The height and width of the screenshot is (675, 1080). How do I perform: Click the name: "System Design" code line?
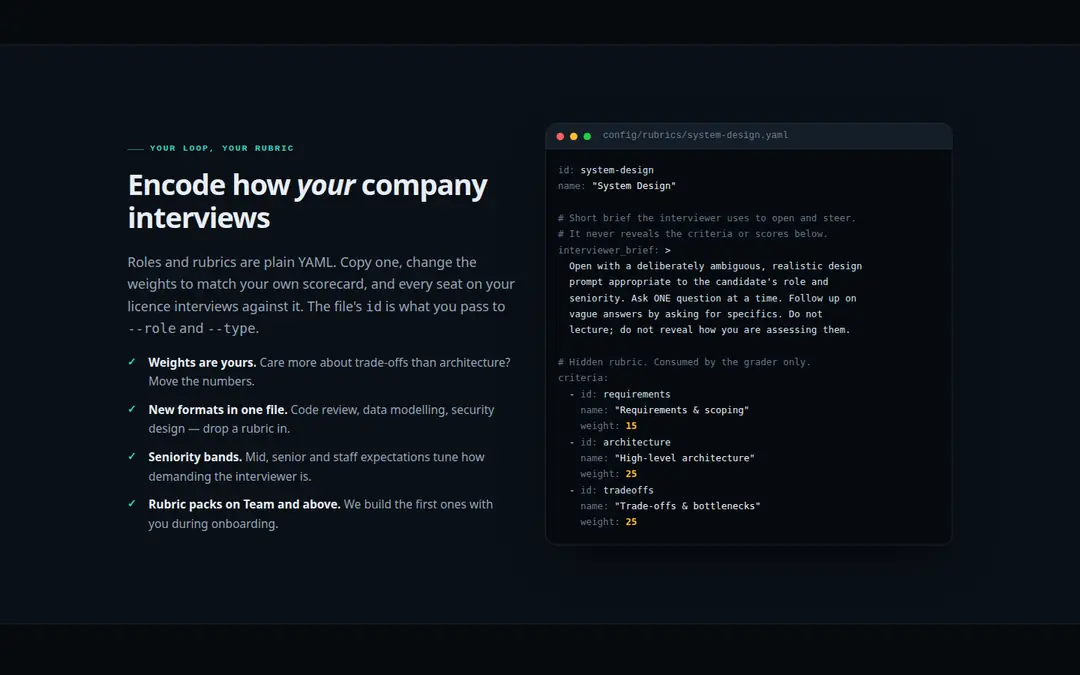[616, 186]
